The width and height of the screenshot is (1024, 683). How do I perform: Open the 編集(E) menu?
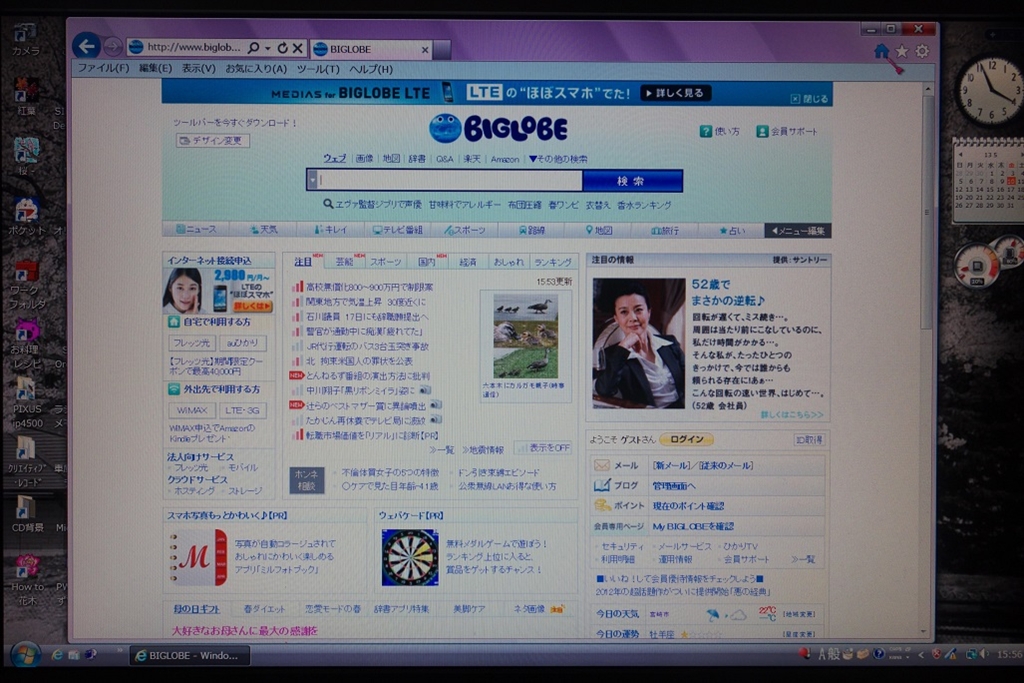pyautogui.click(x=155, y=69)
